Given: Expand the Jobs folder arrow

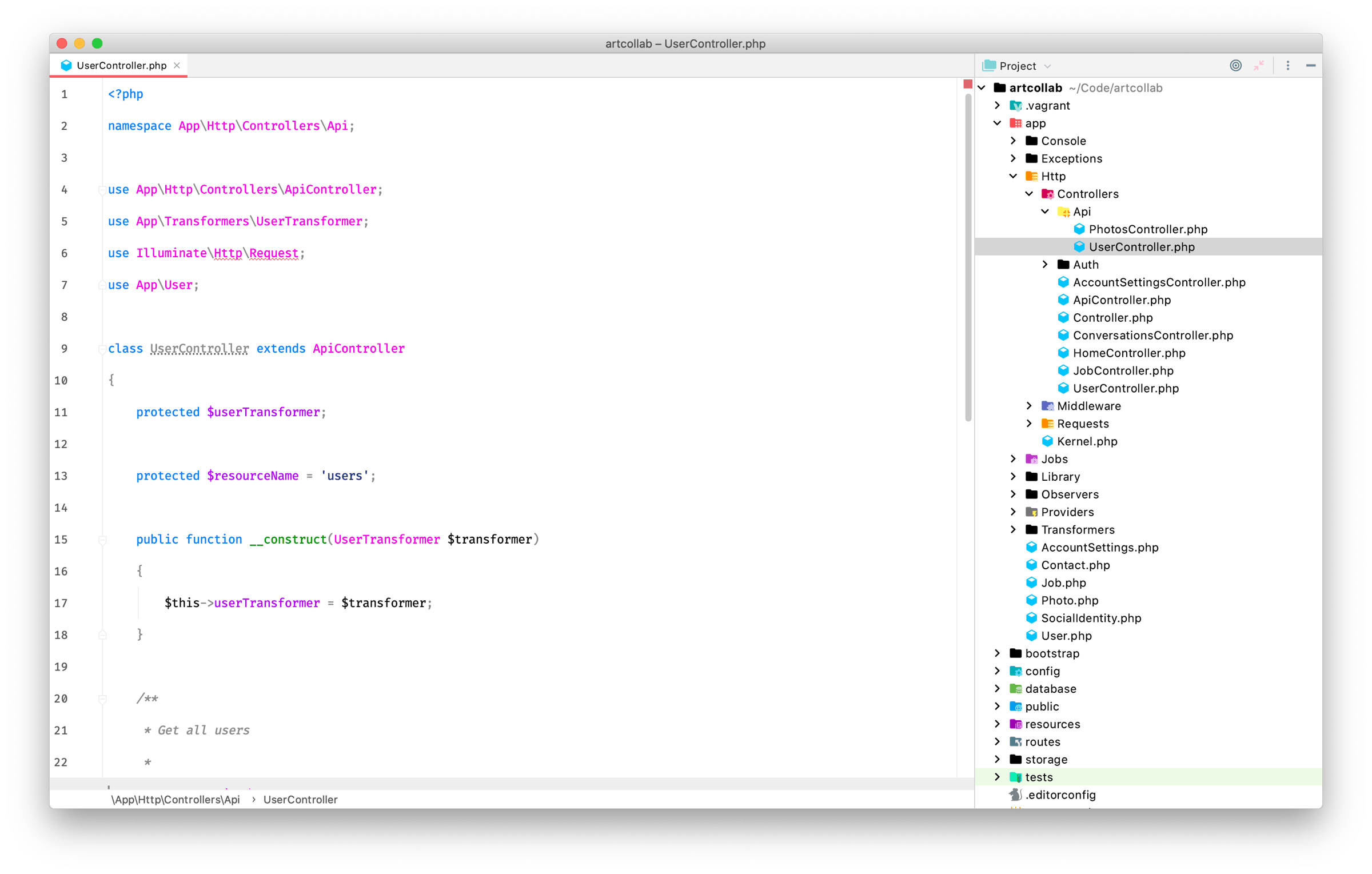Looking at the screenshot, I should [1014, 459].
